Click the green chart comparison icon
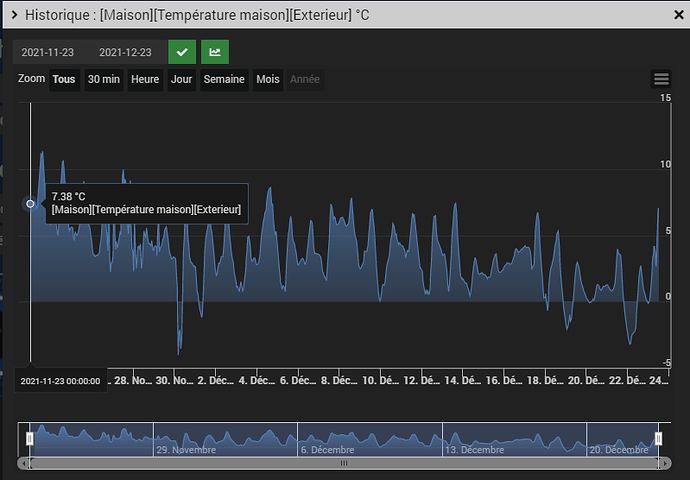The width and height of the screenshot is (690, 480). (215, 52)
